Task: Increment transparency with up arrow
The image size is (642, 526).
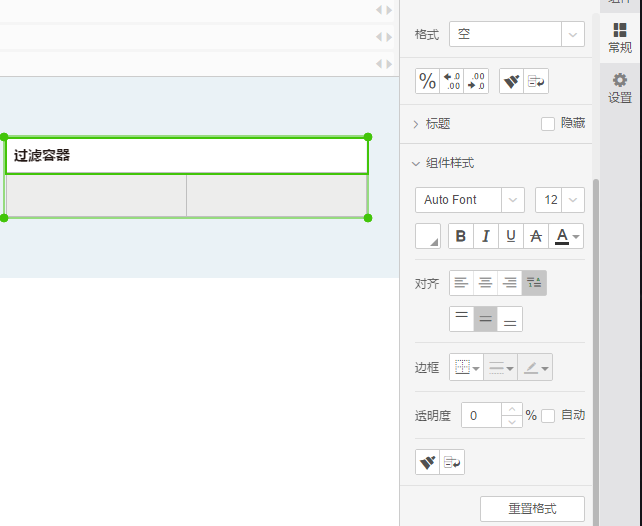Action: [x=512, y=409]
